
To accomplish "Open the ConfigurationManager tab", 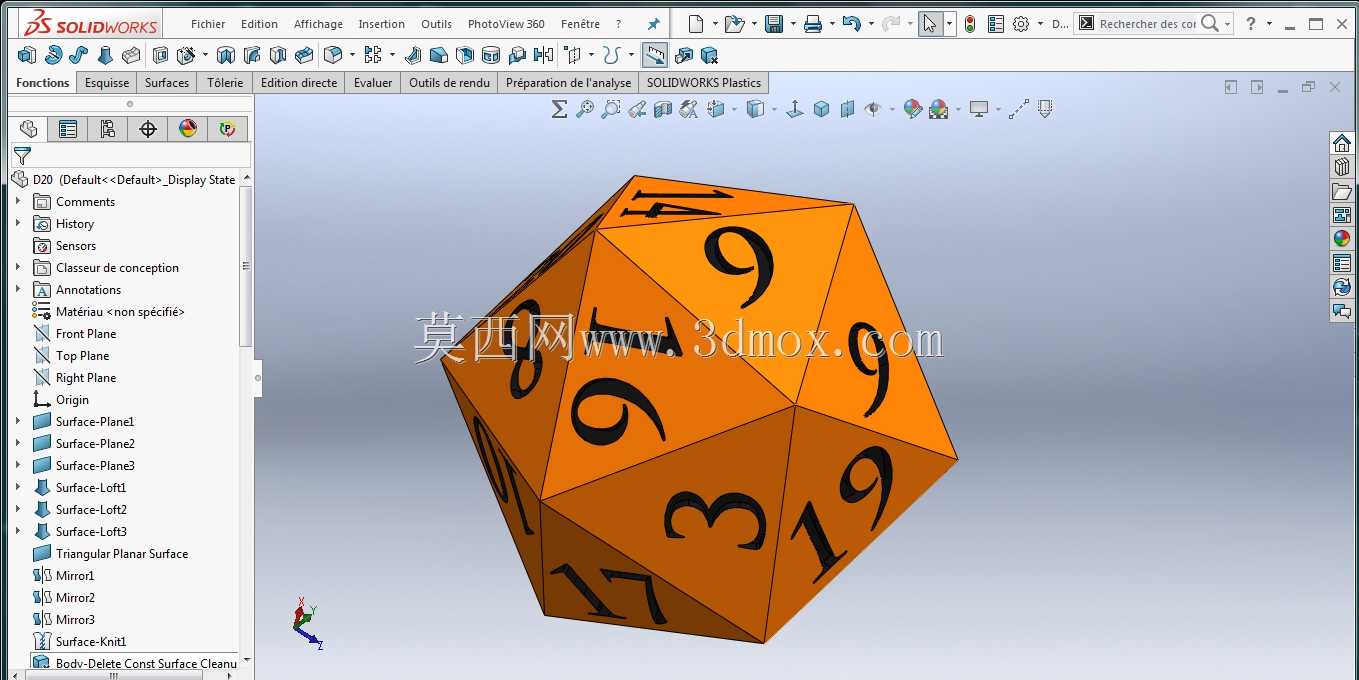I will click(x=108, y=129).
